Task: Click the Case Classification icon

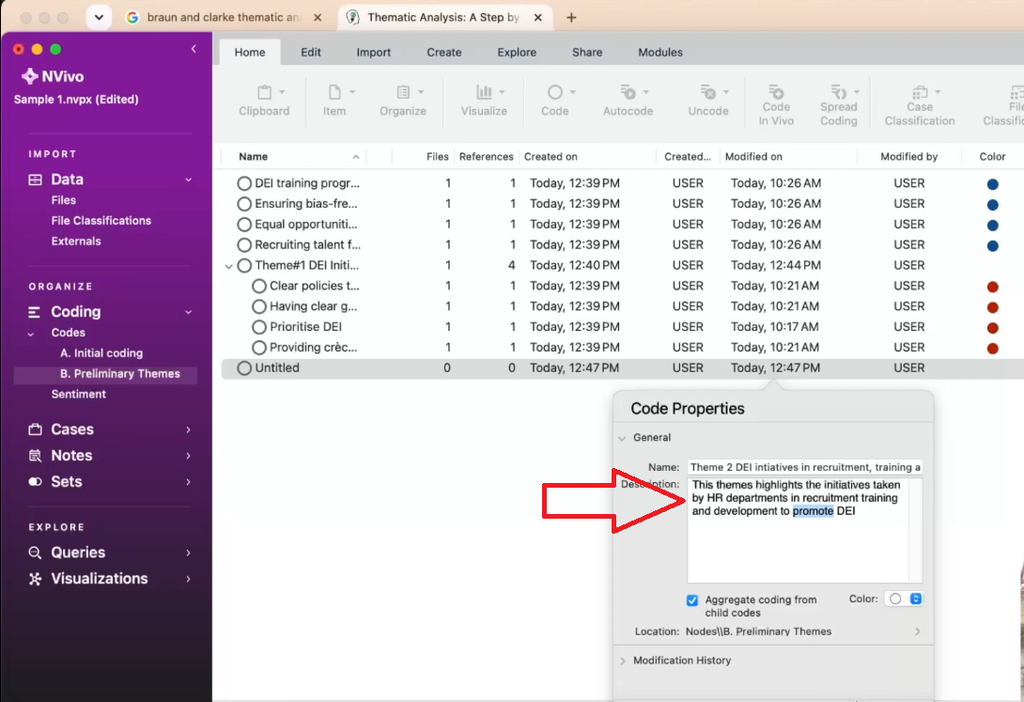Action: coord(920,91)
